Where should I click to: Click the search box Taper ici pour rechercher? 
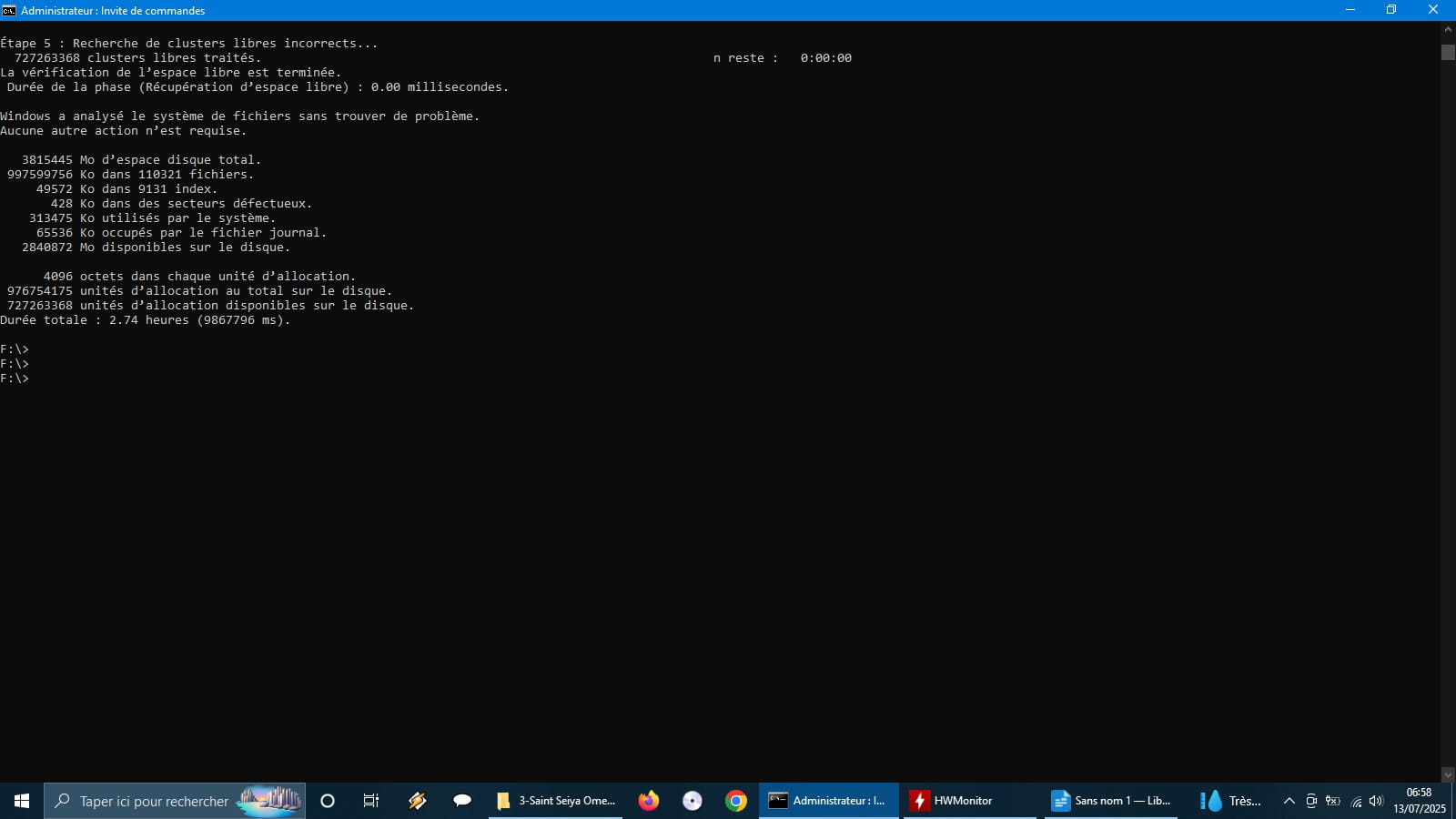coord(175,801)
